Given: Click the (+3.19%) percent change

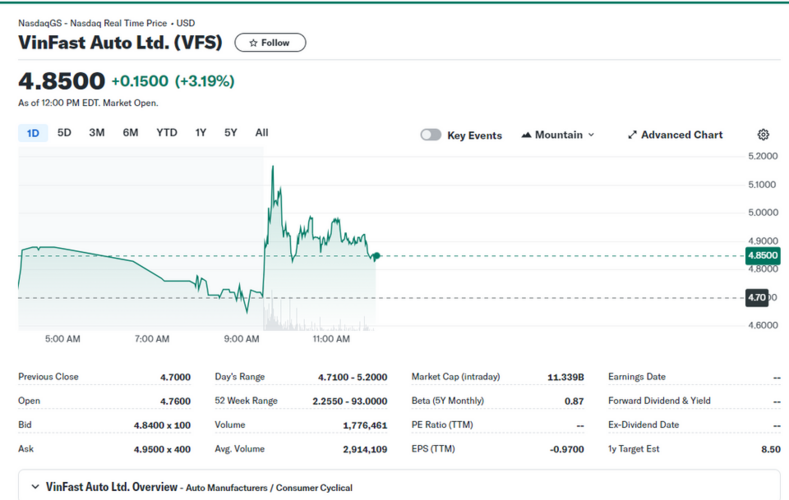Looking at the screenshot, I should [x=205, y=81].
